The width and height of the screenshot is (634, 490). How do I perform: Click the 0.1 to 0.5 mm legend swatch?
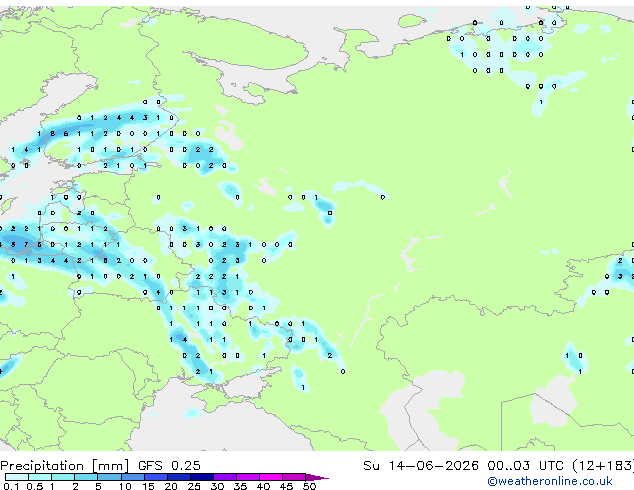[x=17, y=477]
